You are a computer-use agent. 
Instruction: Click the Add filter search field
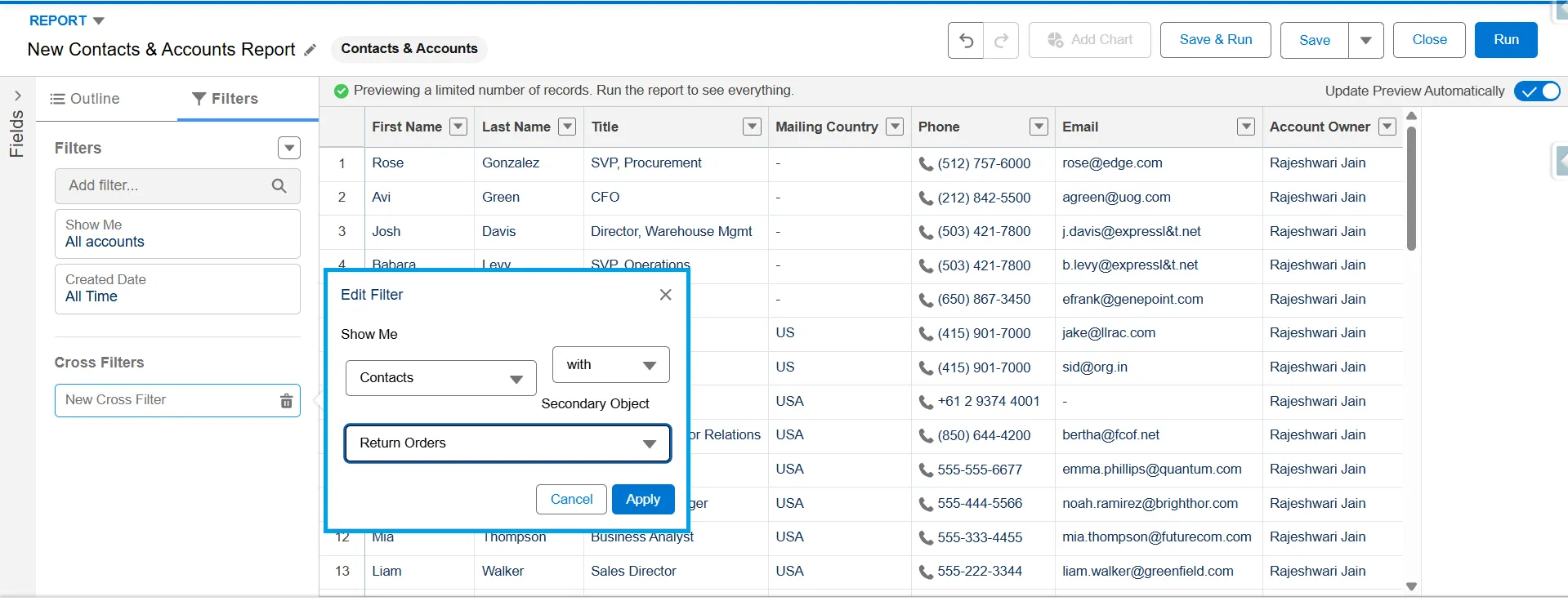[x=177, y=186]
